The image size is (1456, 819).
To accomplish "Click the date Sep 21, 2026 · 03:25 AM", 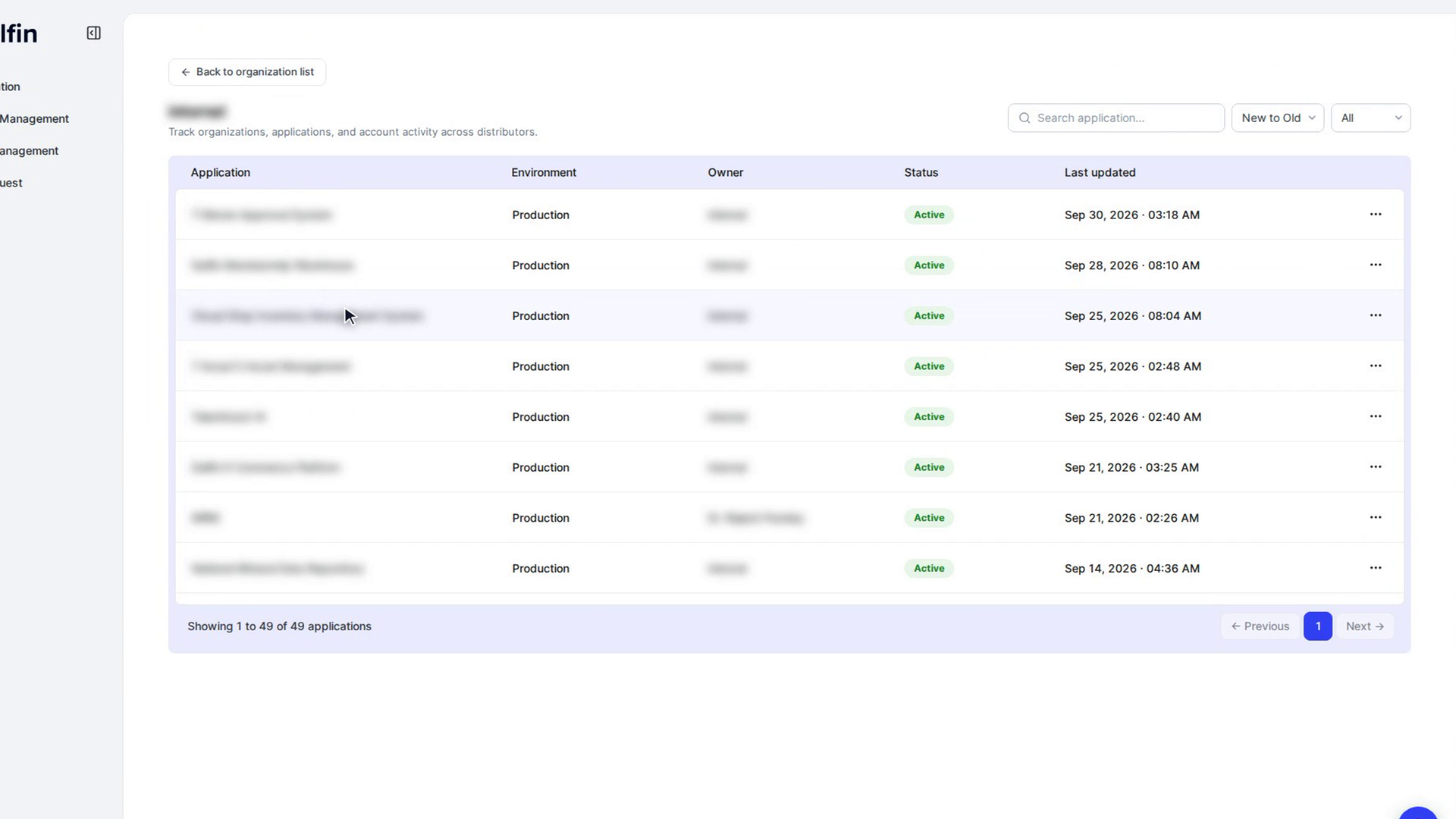I will click(1131, 468).
